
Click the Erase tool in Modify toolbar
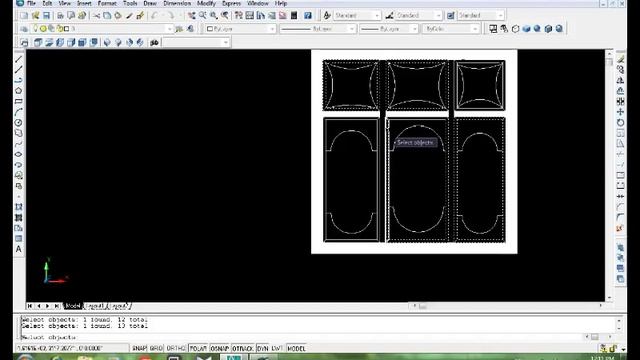[x=620, y=59]
